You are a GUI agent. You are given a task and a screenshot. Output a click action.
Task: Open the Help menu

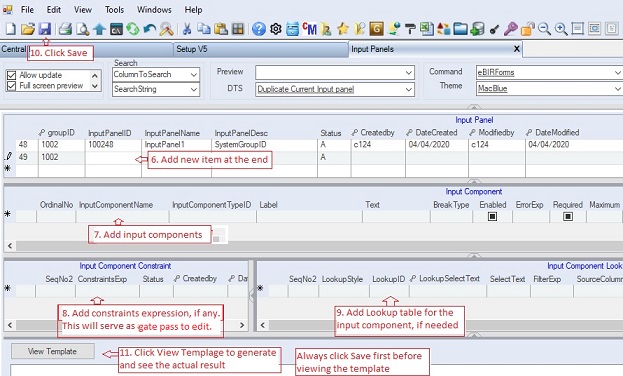pyautogui.click(x=193, y=10)
